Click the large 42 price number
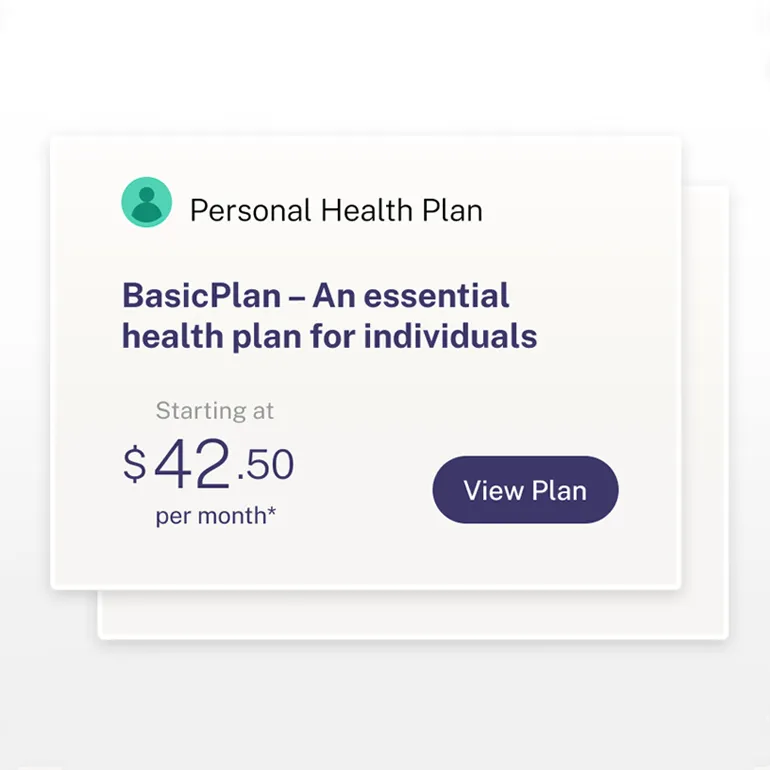This screenshot has height=770, width=770. coord(192,465)
